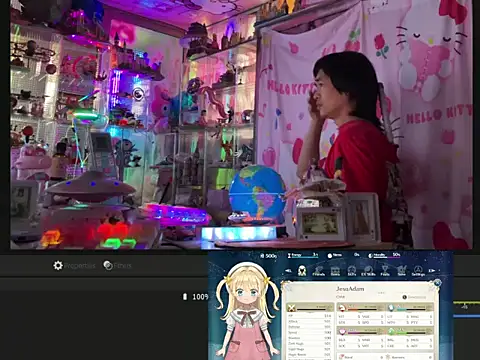
Task: Open the EX Skills tab
Action: [368, 271]
